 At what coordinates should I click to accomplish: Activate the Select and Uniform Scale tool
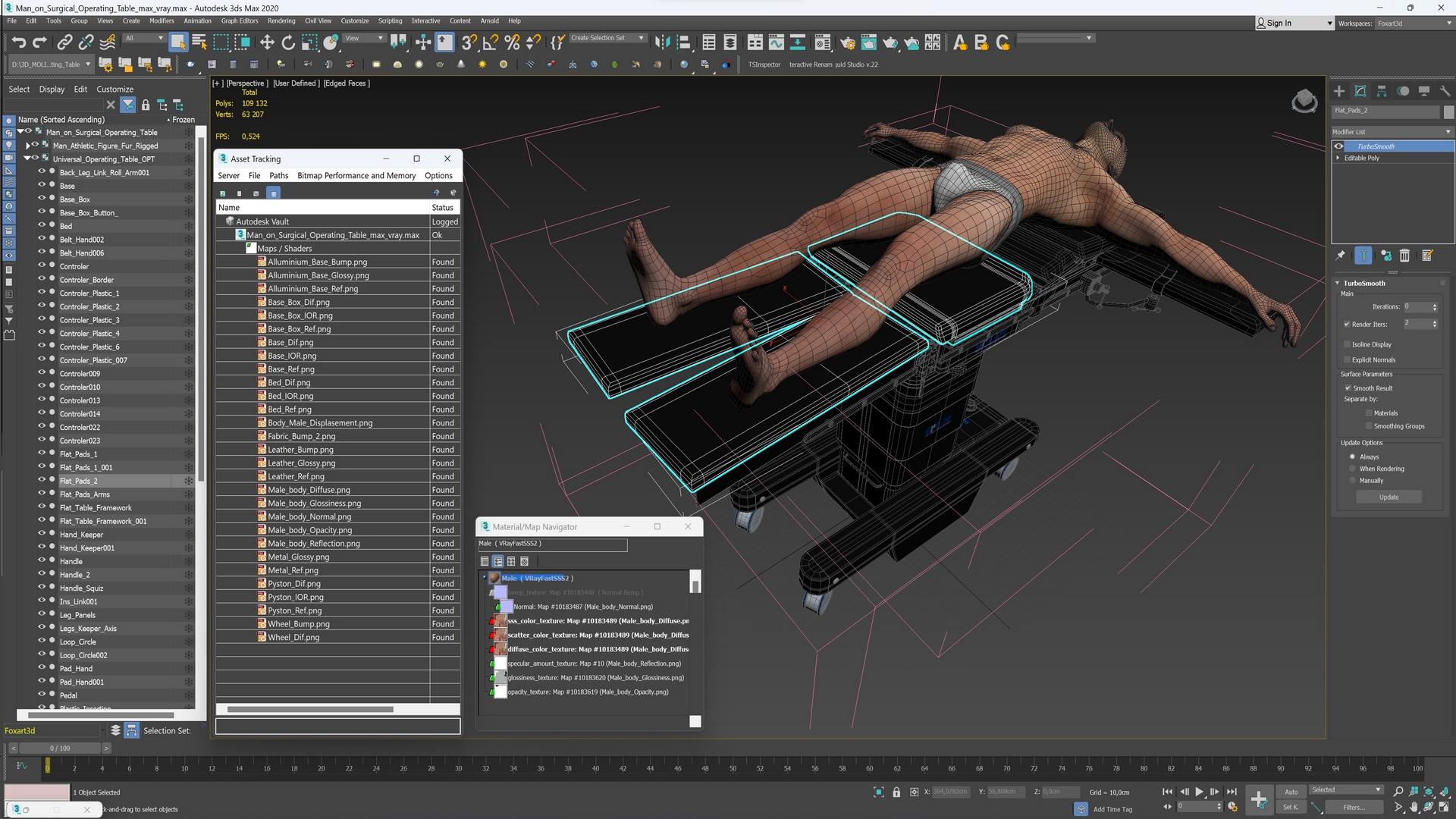pyautogui.click(x=309, y=42)
